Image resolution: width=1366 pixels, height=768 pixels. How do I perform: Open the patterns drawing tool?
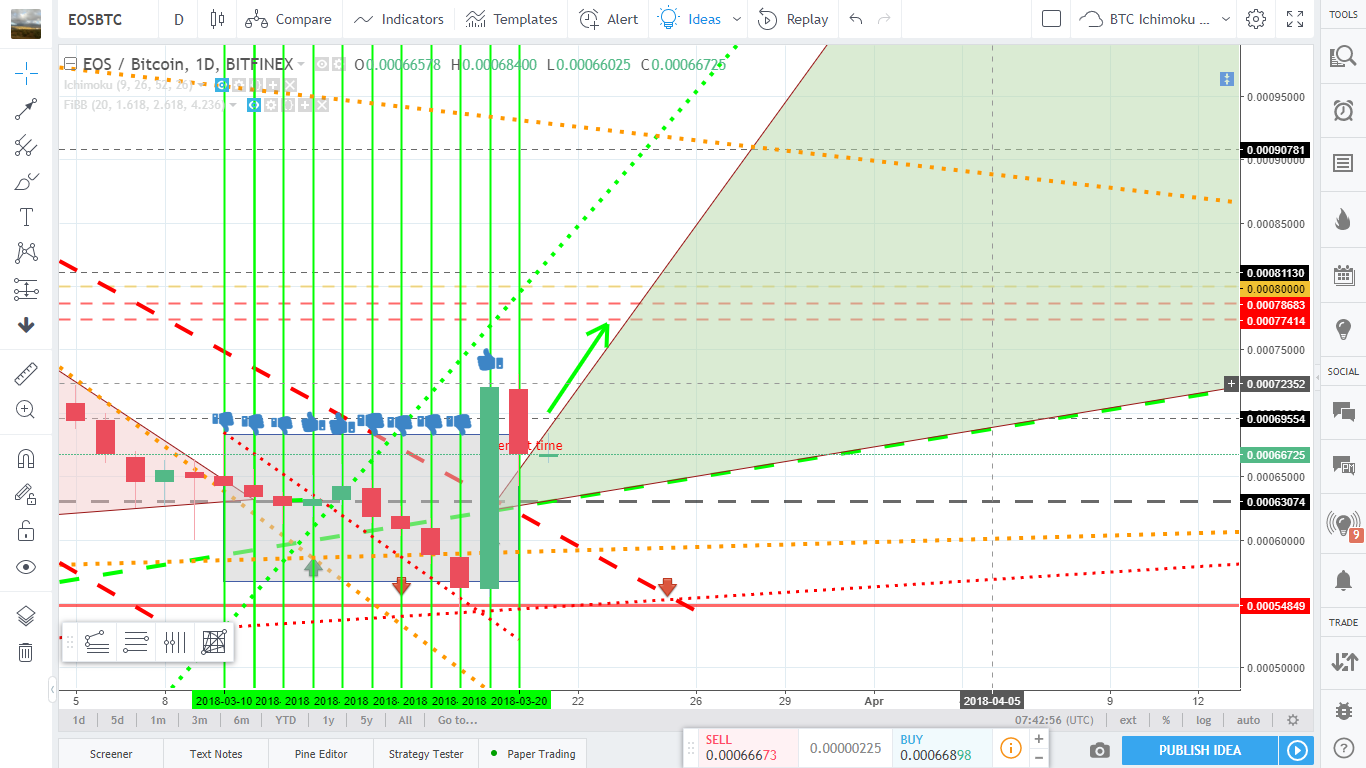pyautogui.click(x=26, y=254)
